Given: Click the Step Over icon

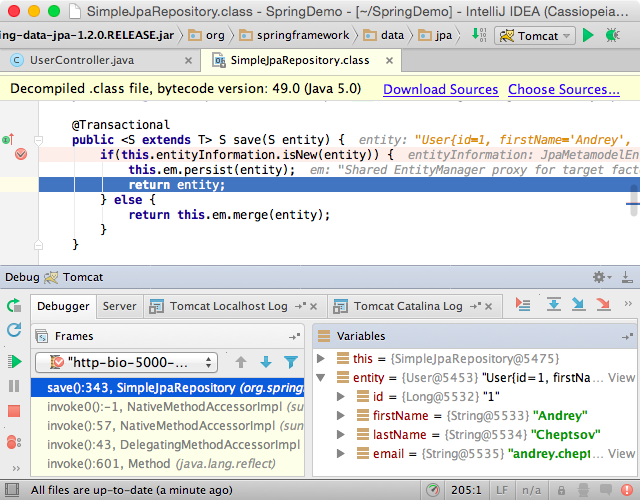Looking at the screenshot, I should [553, 304].
